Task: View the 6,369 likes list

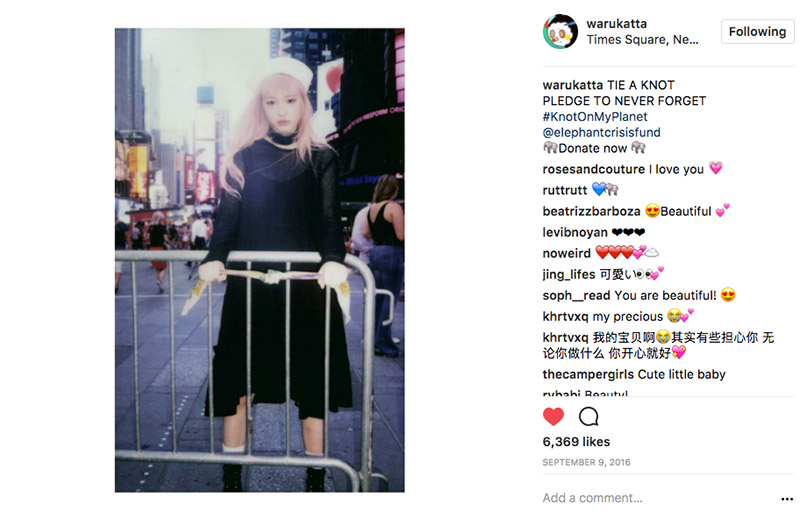Action: pyautogui.click(x=576, y=441)
